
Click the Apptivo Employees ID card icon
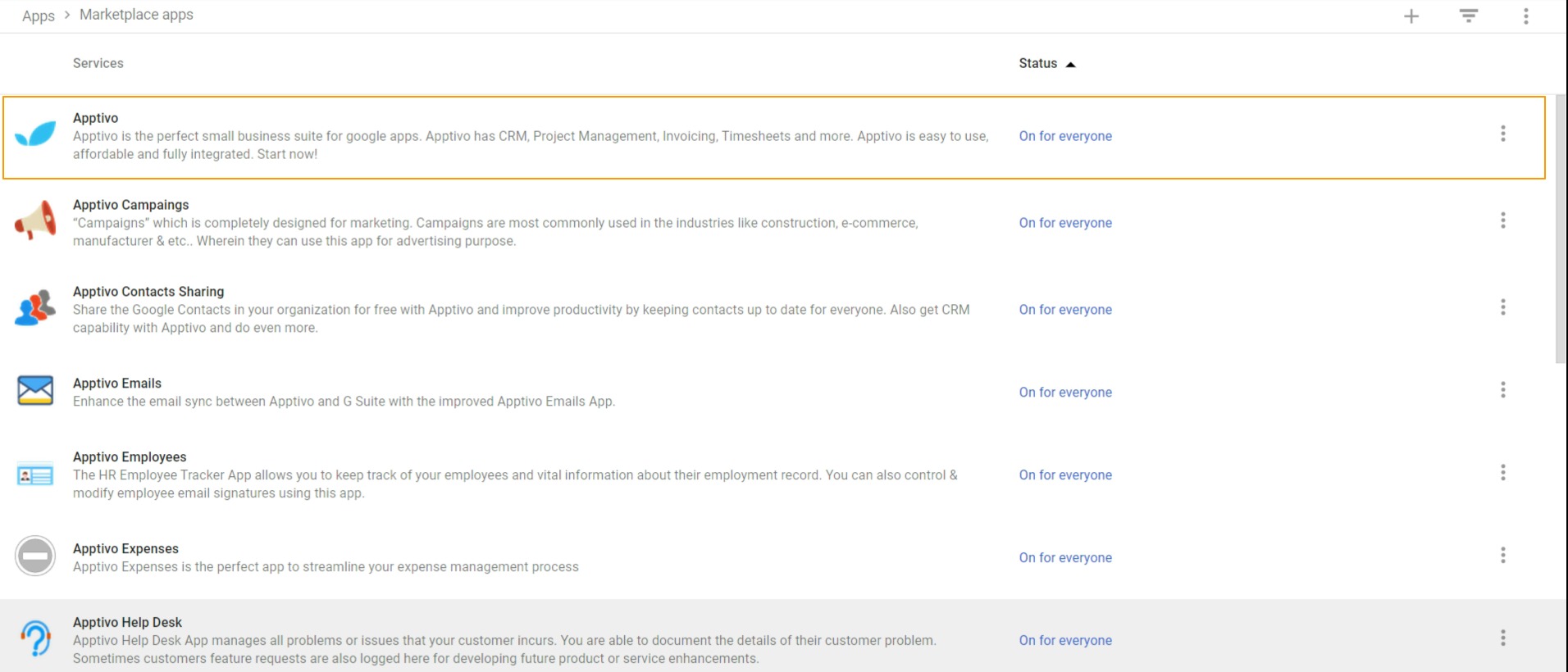[x=35, y=474]
